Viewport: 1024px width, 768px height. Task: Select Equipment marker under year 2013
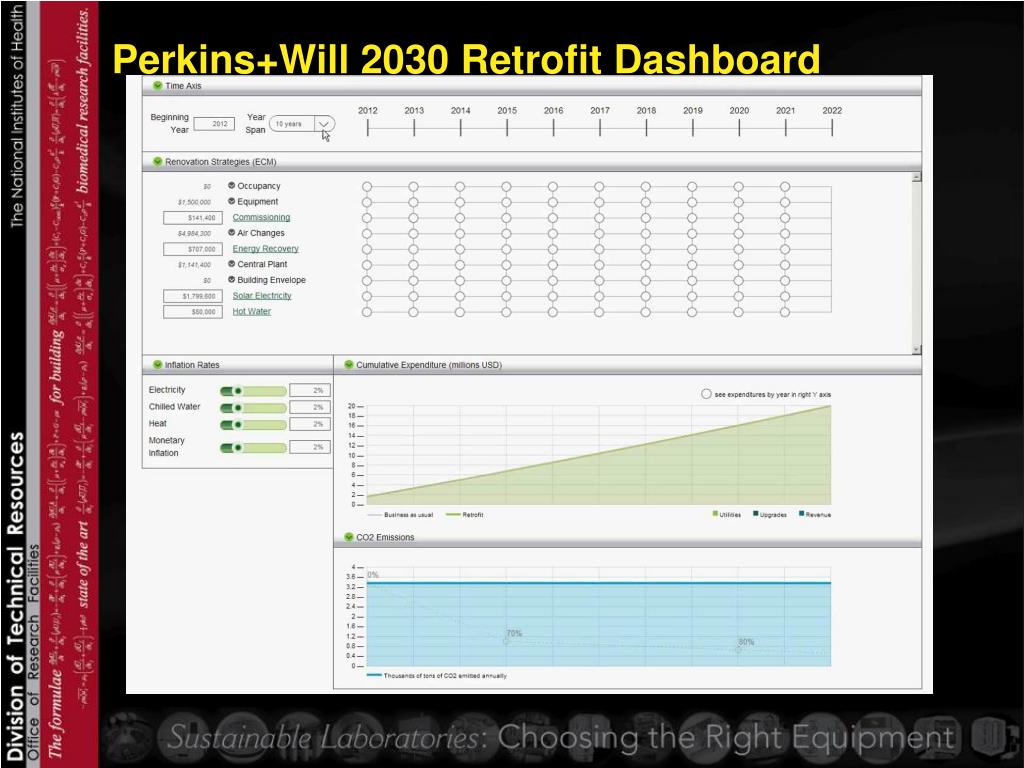pyautogui.click(x=413, y=202)
